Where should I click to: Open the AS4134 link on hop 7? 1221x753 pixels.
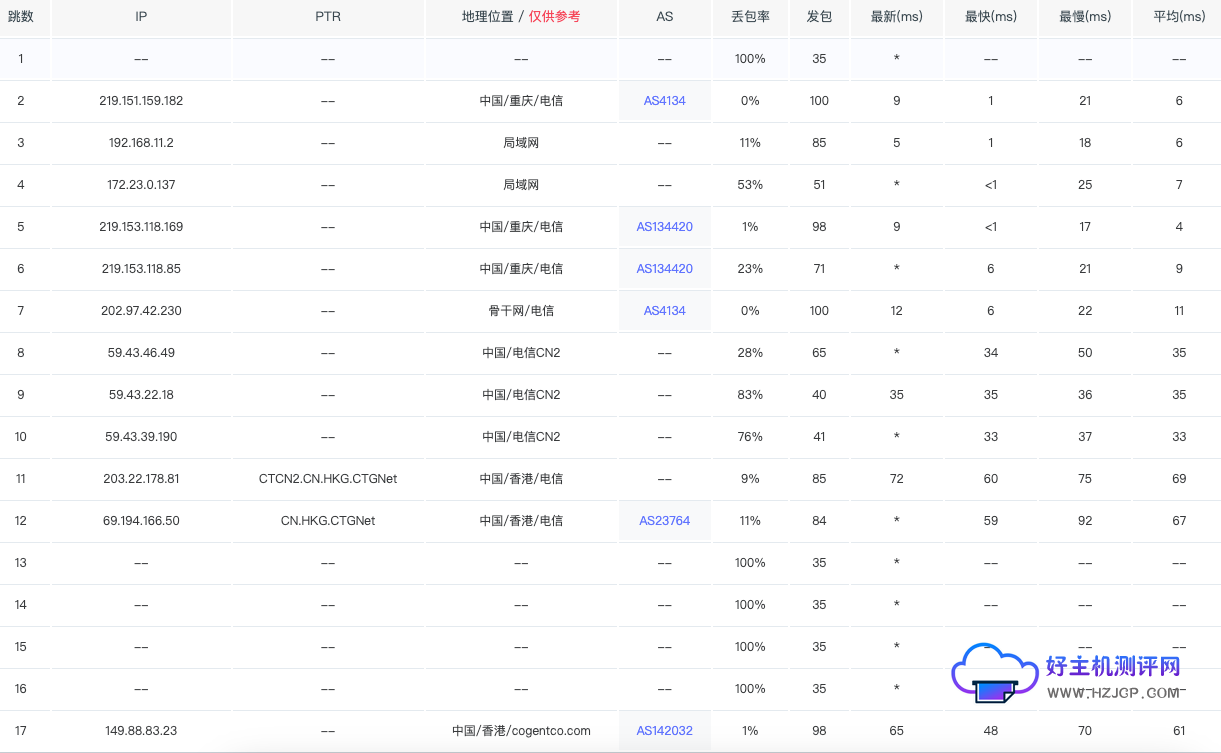(664, 310)
